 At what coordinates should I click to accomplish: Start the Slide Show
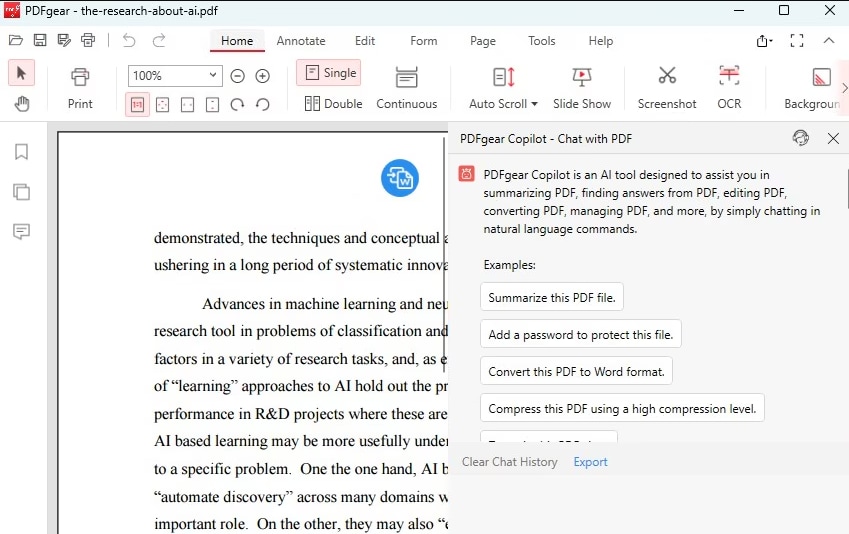(x=582, y=88)
